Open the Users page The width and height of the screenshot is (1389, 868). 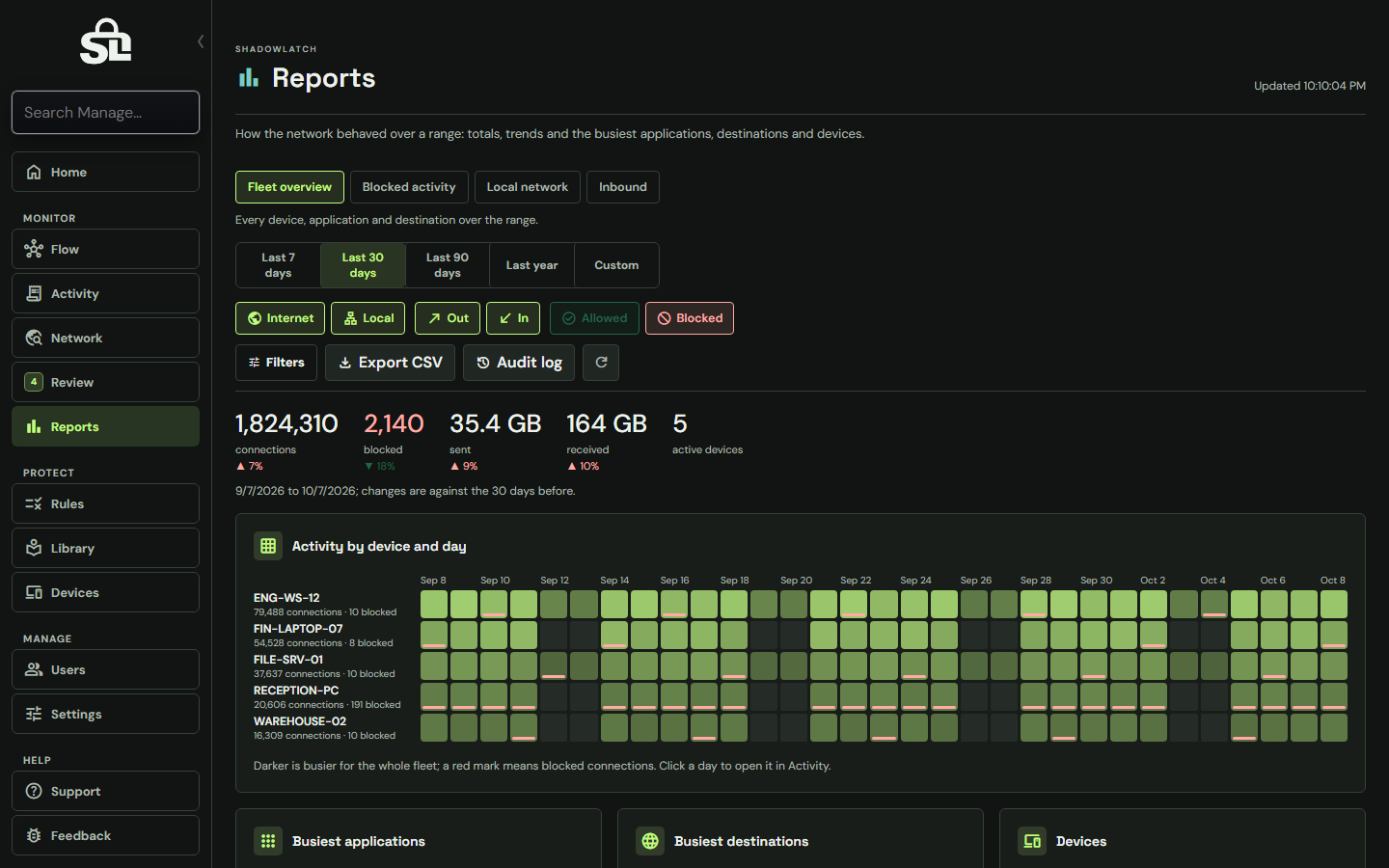[x=105, y=669]
